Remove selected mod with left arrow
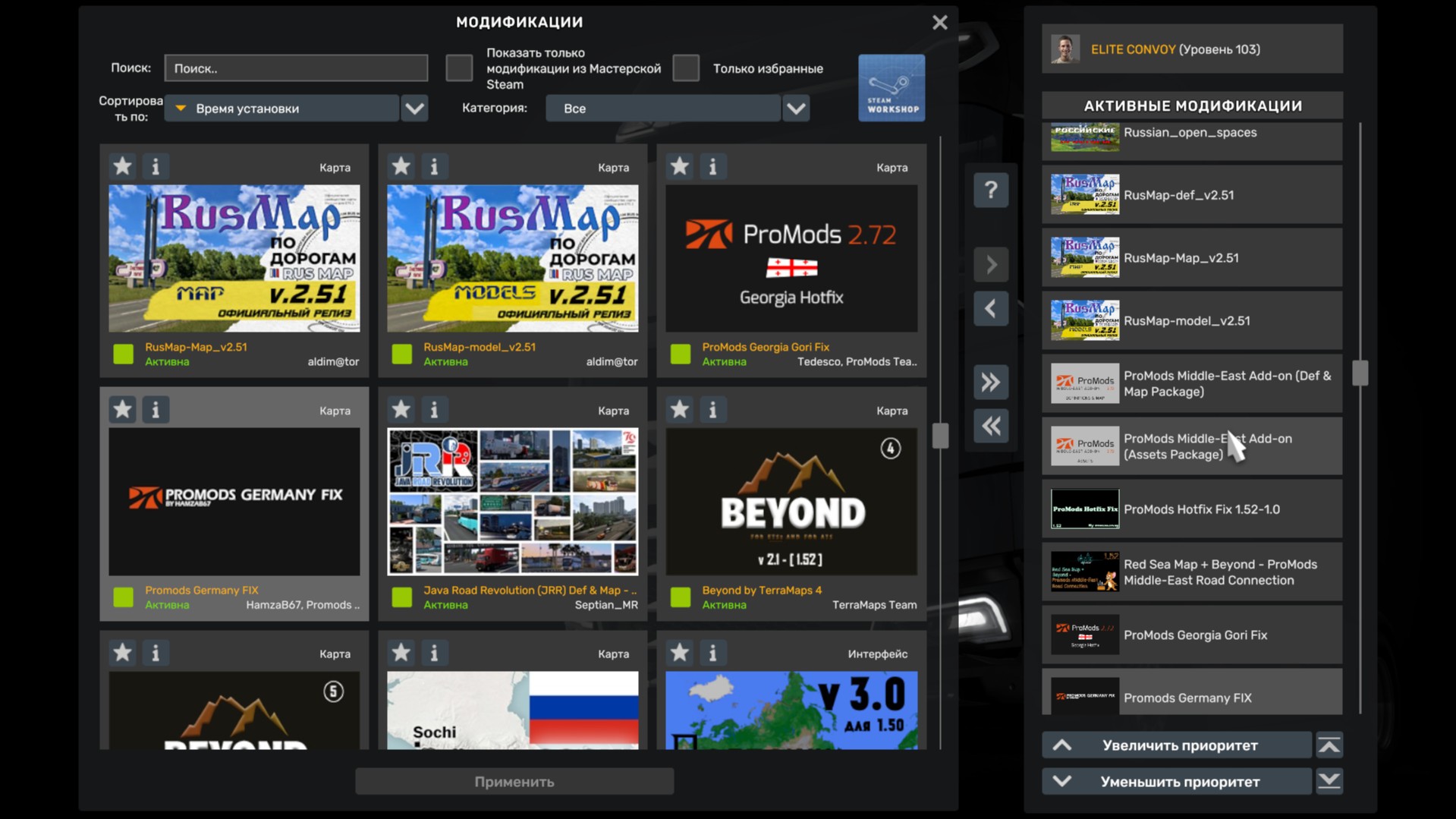Image resolution: width=1456 pixels, height=819 pixels. point(991,309)
